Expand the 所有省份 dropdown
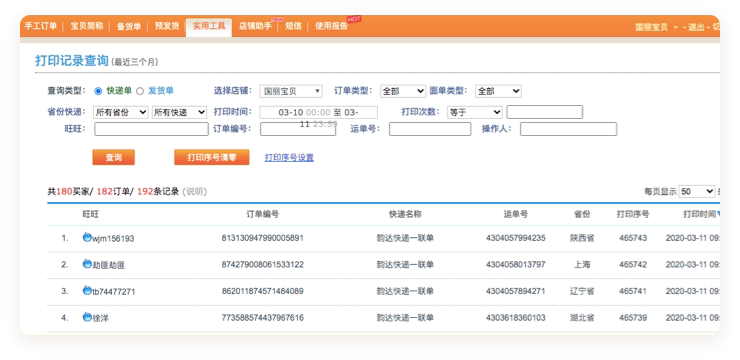The height and width of the screenshot is (360, 740). (x=121, y=112)
